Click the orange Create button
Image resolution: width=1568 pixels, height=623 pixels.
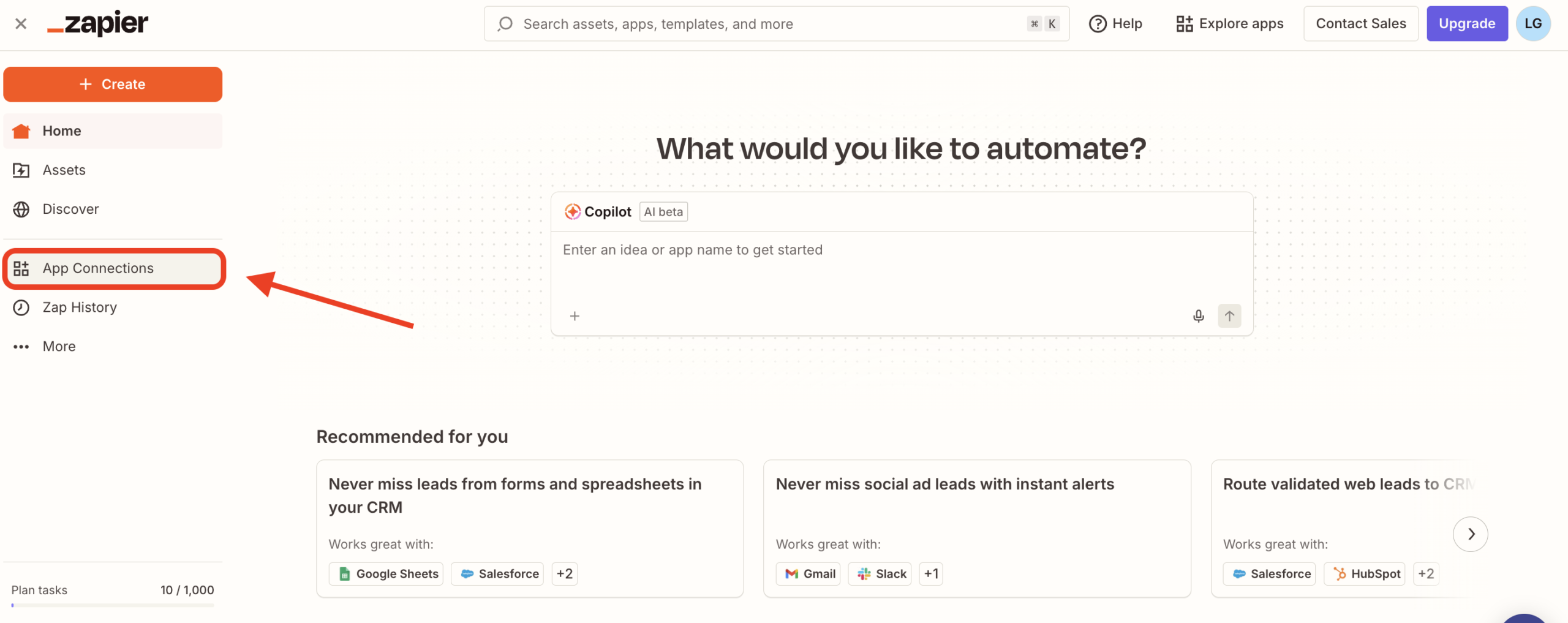pyautogui.click(x=113, y=85)
